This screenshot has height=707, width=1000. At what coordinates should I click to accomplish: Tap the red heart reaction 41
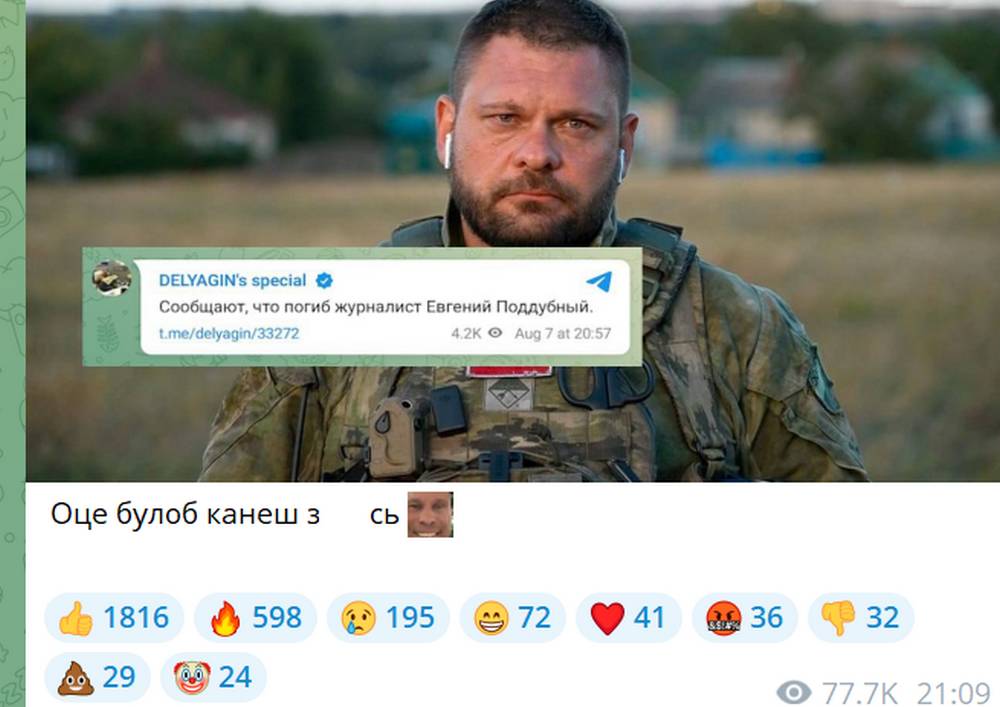[x=628, y=617]
